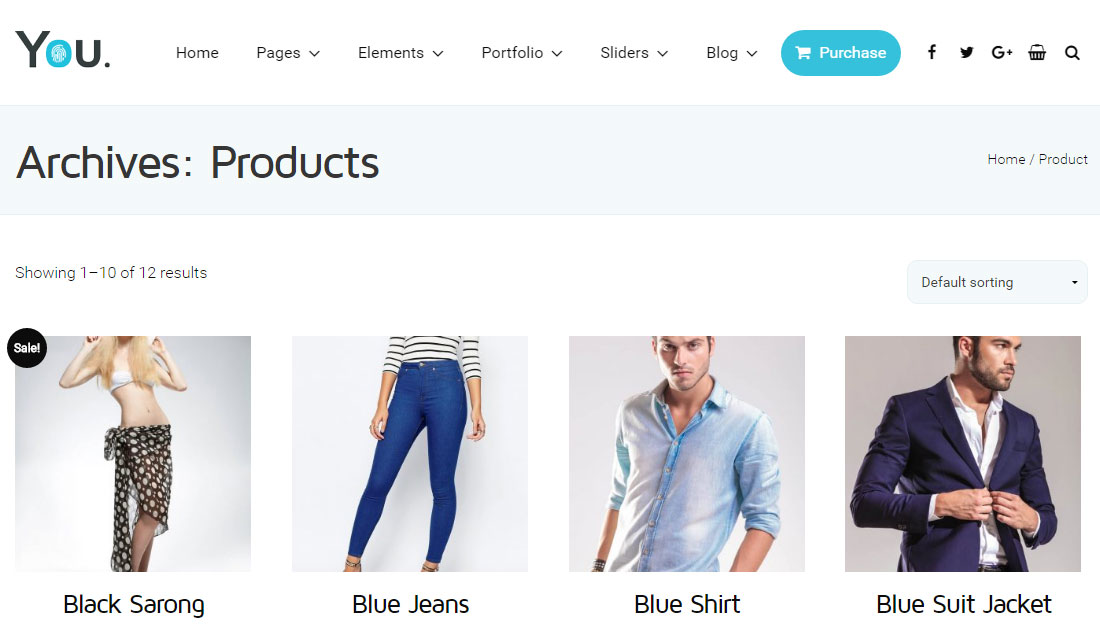Click the Purchase button
Viewport: 1100px width, 631px height.
click(841, 53)
